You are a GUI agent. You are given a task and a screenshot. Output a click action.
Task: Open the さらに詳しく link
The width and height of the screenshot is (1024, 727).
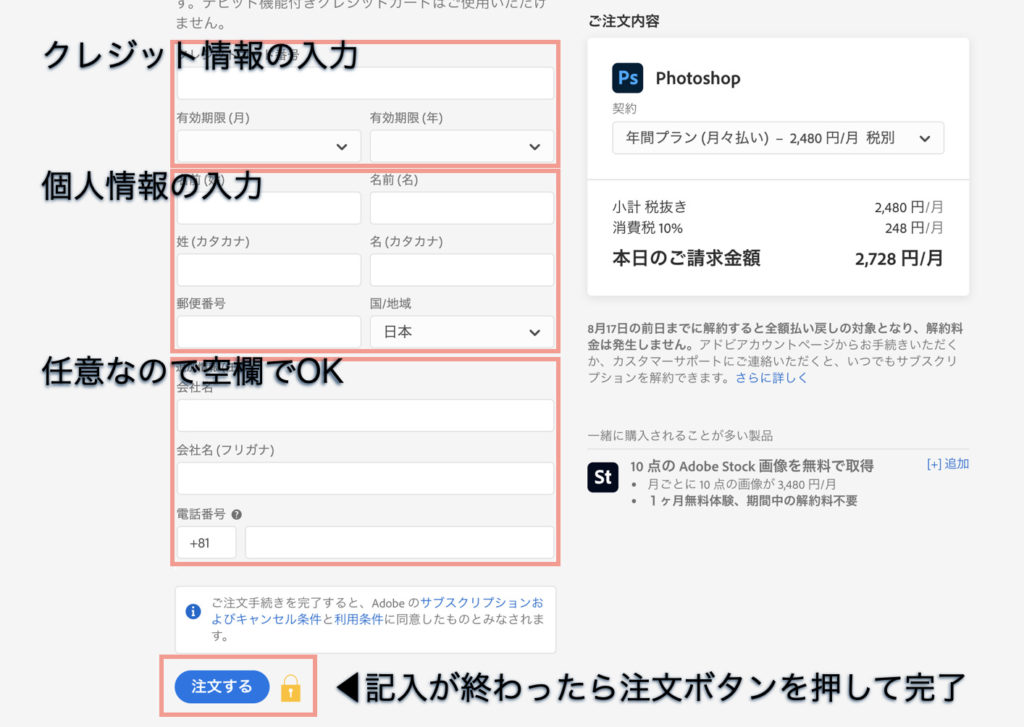(x=771, y=378)
